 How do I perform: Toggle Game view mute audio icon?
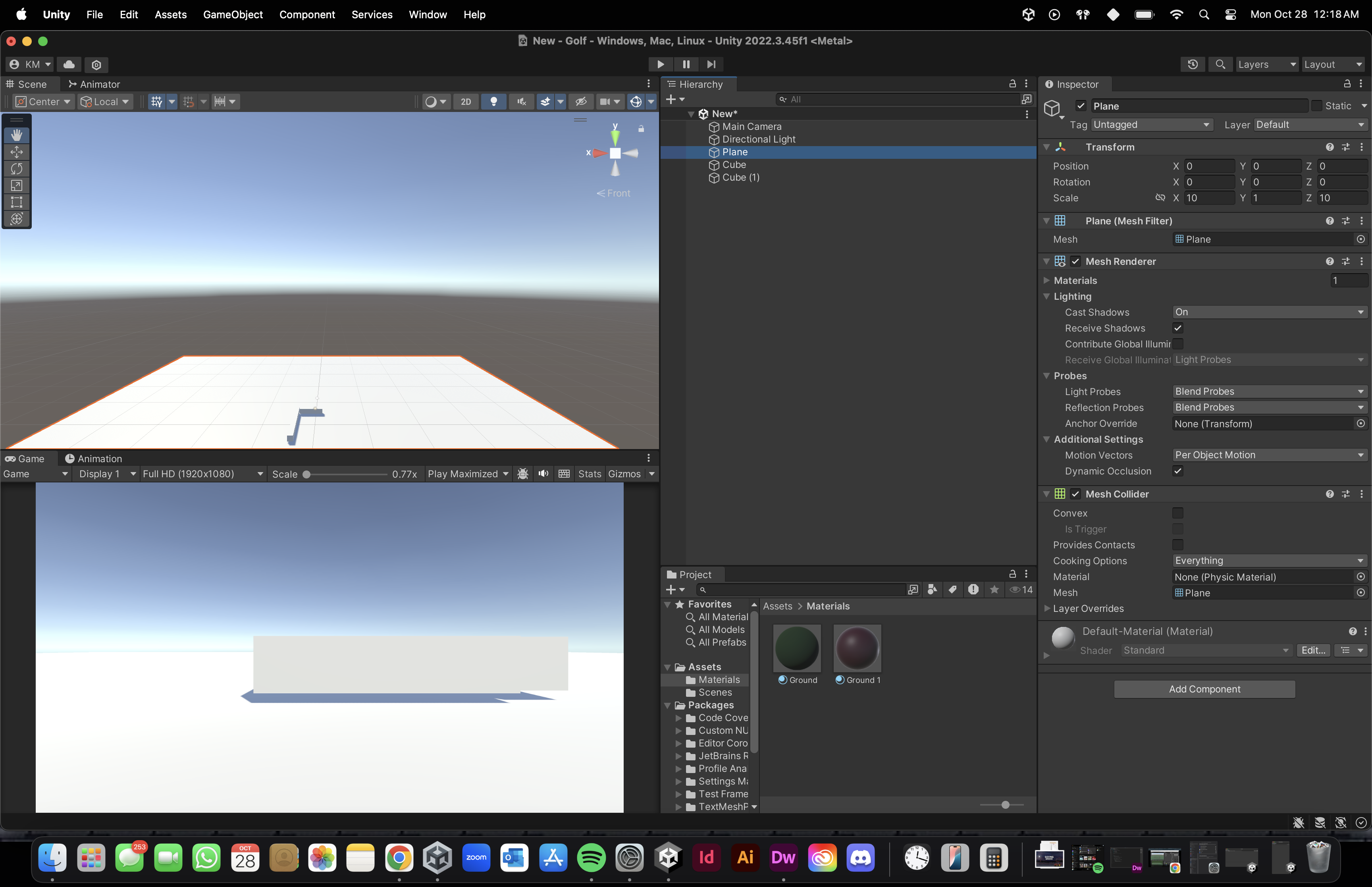coord(543,473)
